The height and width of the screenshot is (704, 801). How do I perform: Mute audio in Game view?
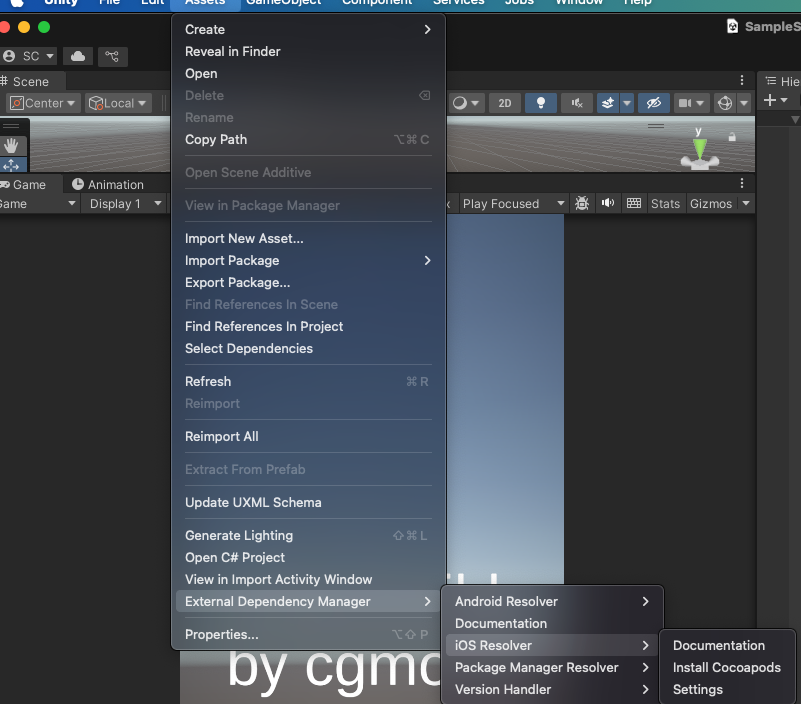(607, 203)
